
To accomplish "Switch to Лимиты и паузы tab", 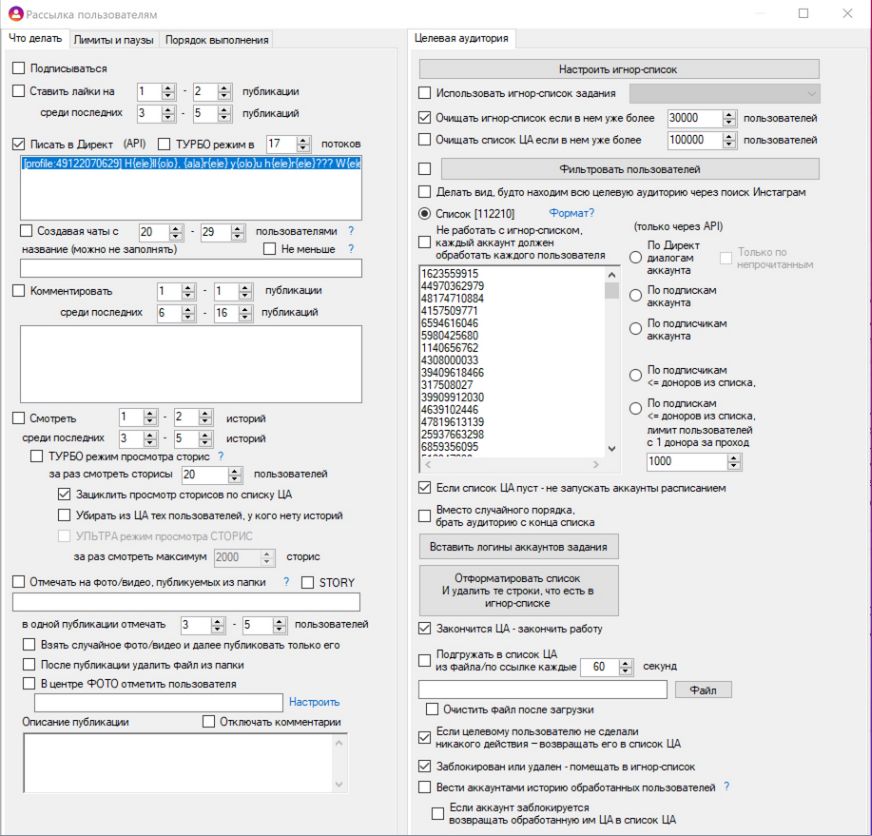I will coord(113,39).
